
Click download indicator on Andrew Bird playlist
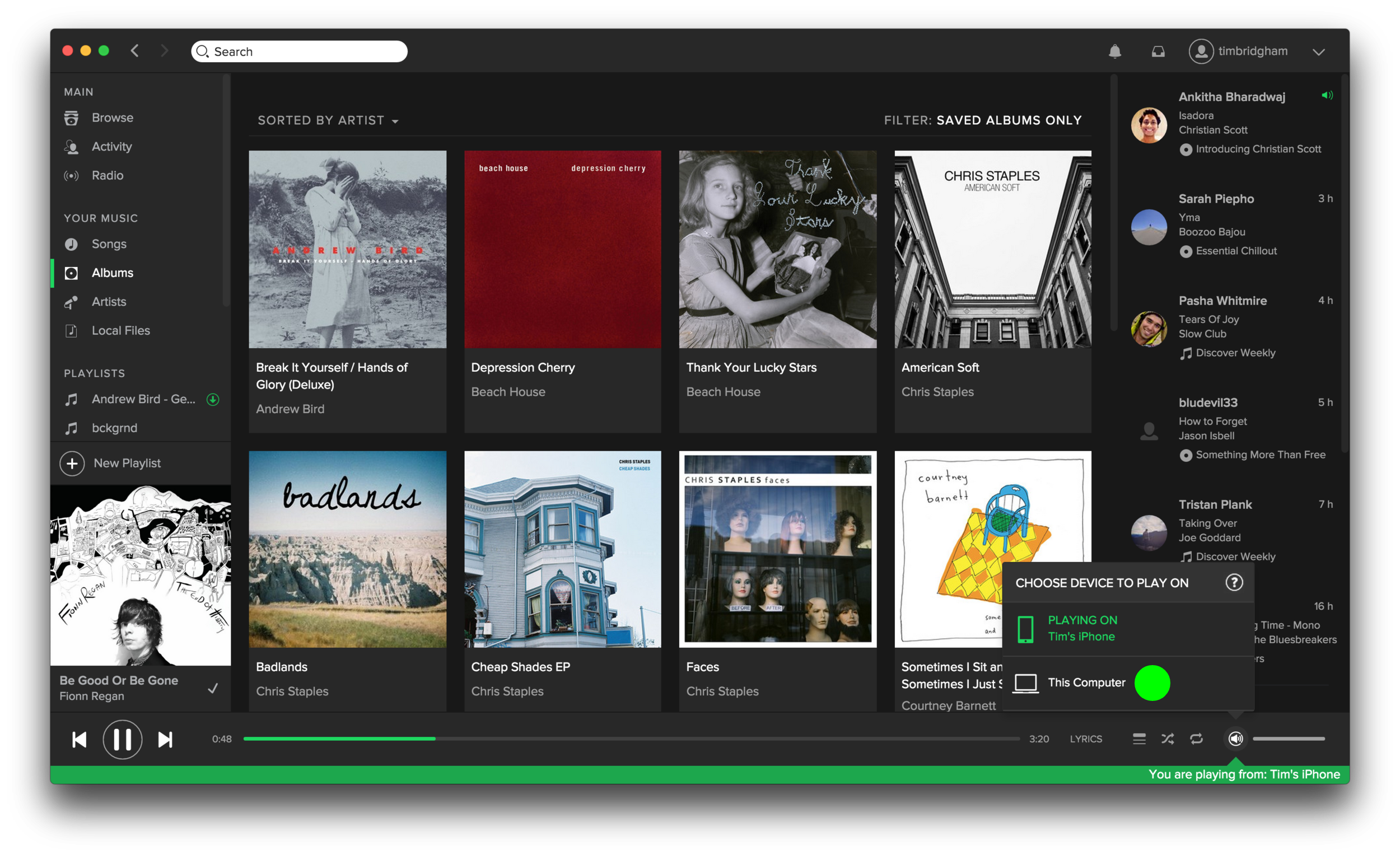(x=212, y=399)
